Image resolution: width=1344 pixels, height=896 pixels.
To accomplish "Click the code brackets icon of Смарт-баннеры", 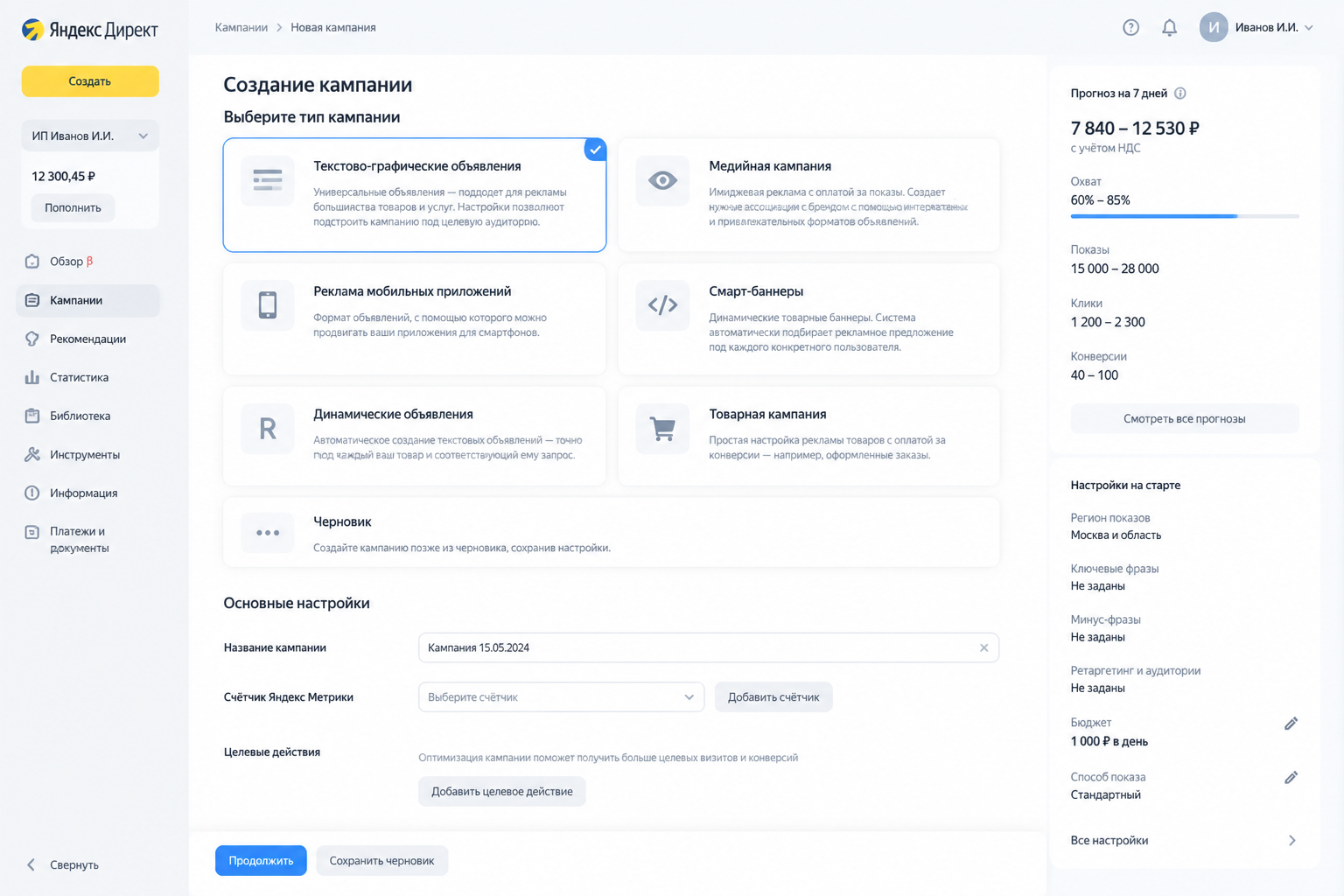I will pyautogui.click(x=662, y=304).
